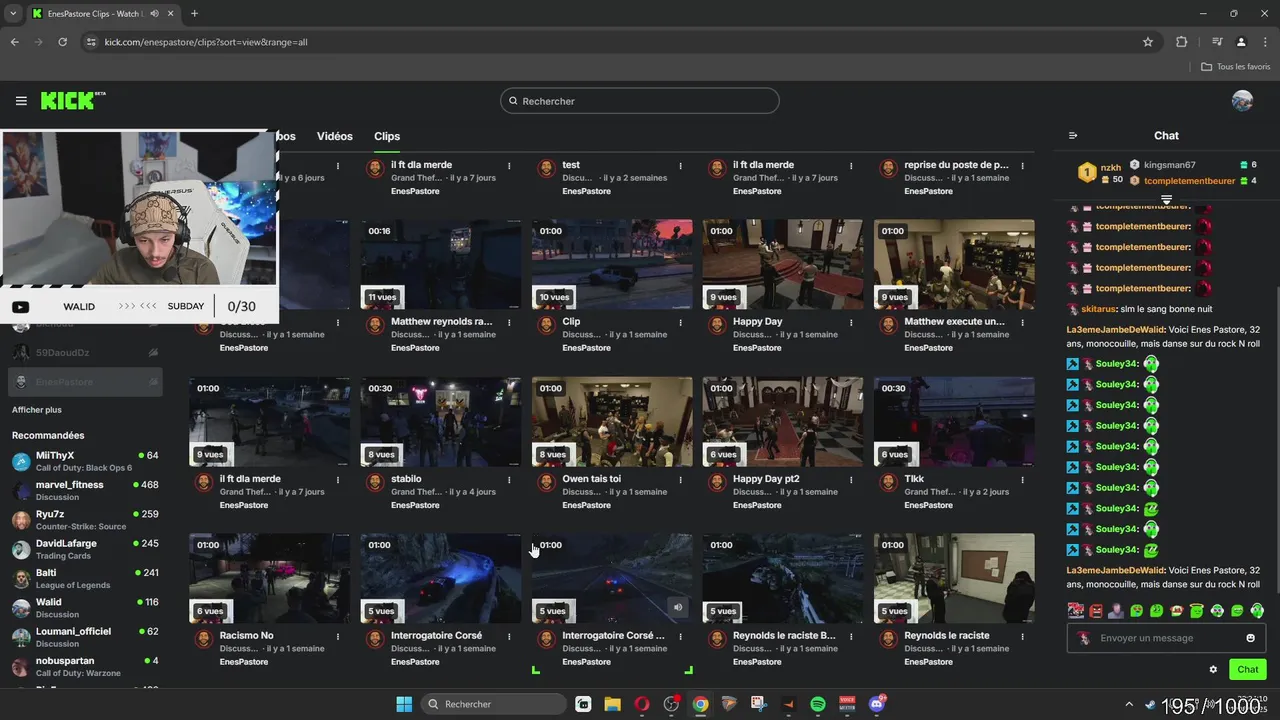Open options for Happy Day pt2 clip
Screen dimensions: 1280x720
click(x=851, y=479)
